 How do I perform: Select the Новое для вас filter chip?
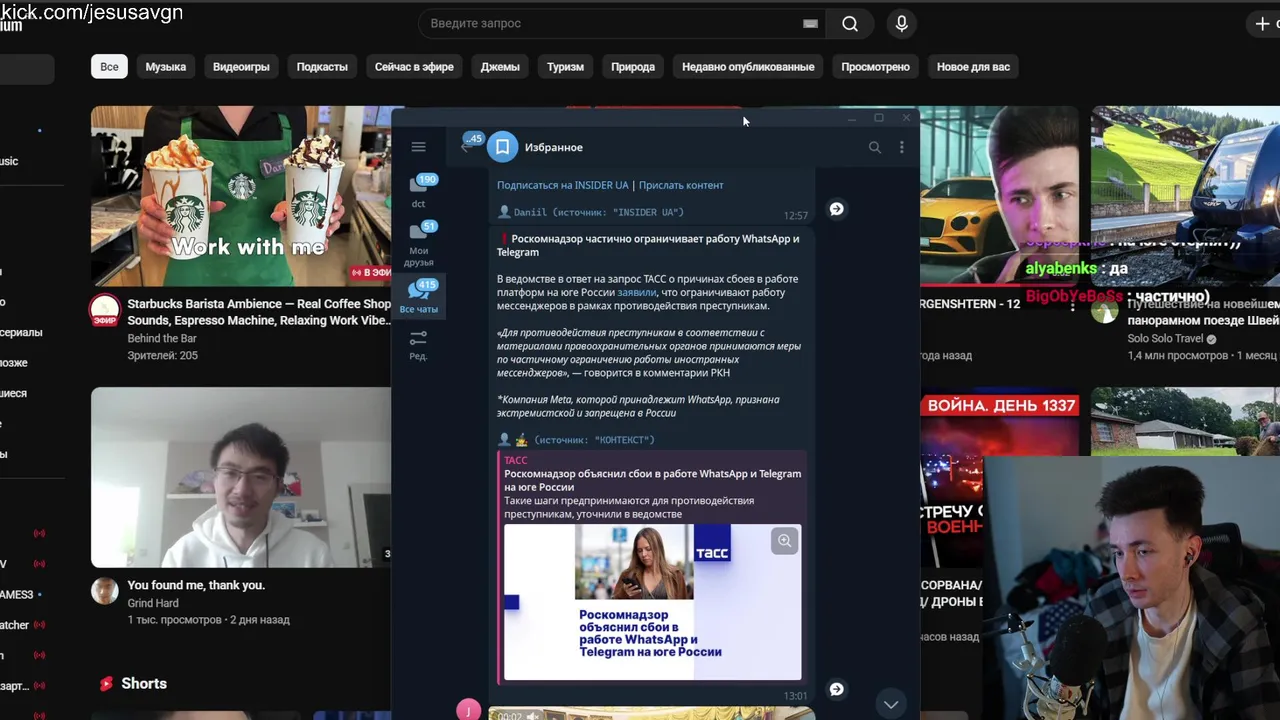(x=973, y=67)
